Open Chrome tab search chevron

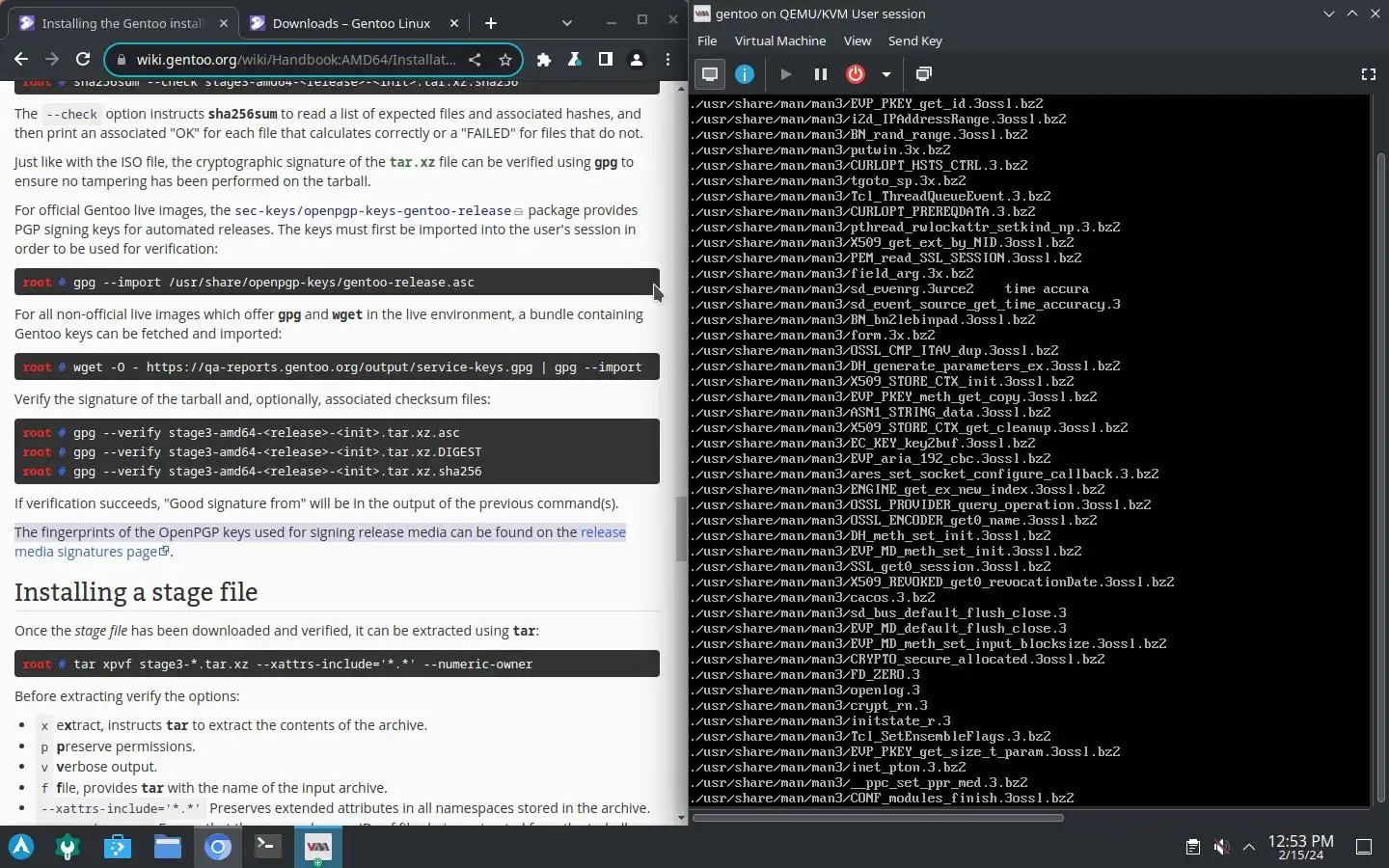point(566,23)
